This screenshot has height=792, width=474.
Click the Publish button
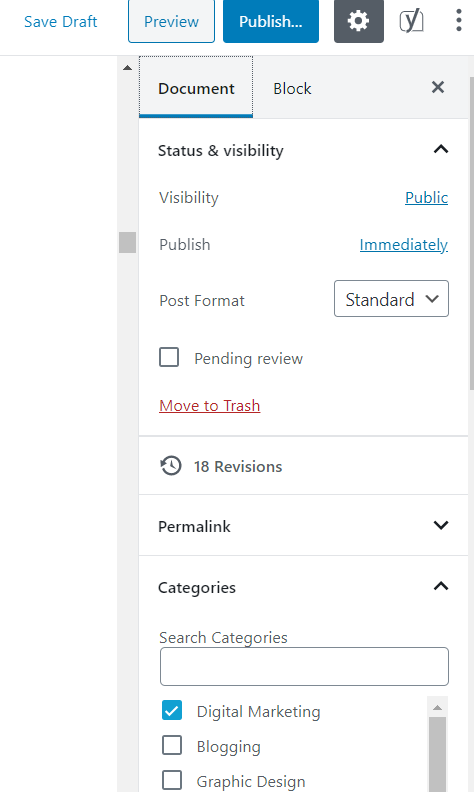tap(271, 21)
